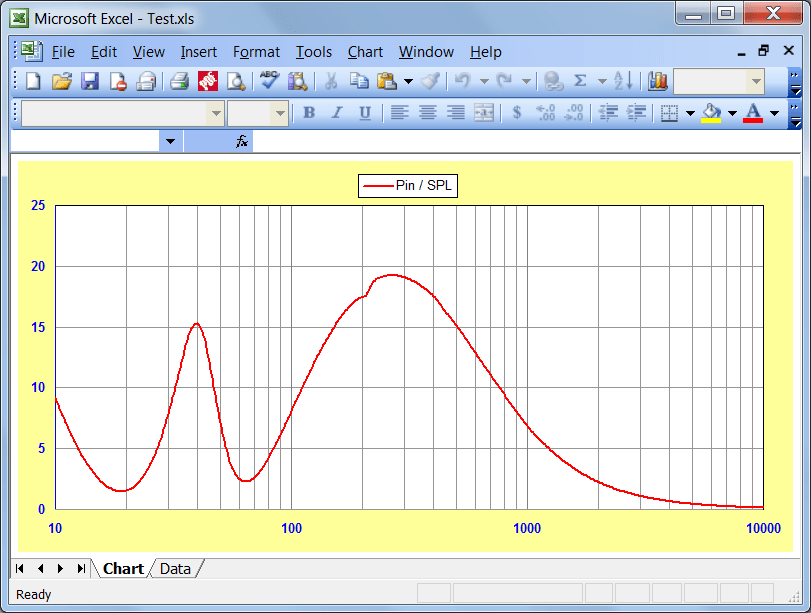Click Increase Decimal icon
Image resolution: width=811 pixels, height=613 pixels.
(x=546, y=112)
